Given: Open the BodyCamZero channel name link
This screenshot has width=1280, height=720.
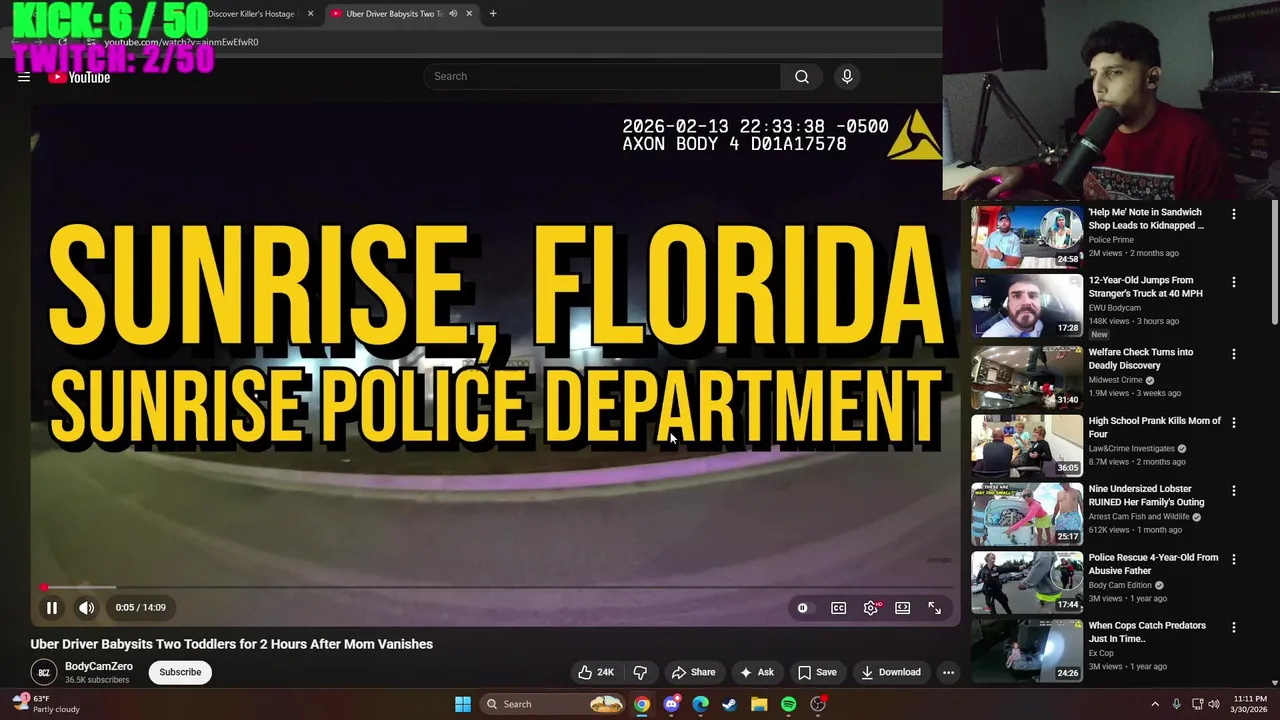Looking at the screenshot, I should [99, 667].
